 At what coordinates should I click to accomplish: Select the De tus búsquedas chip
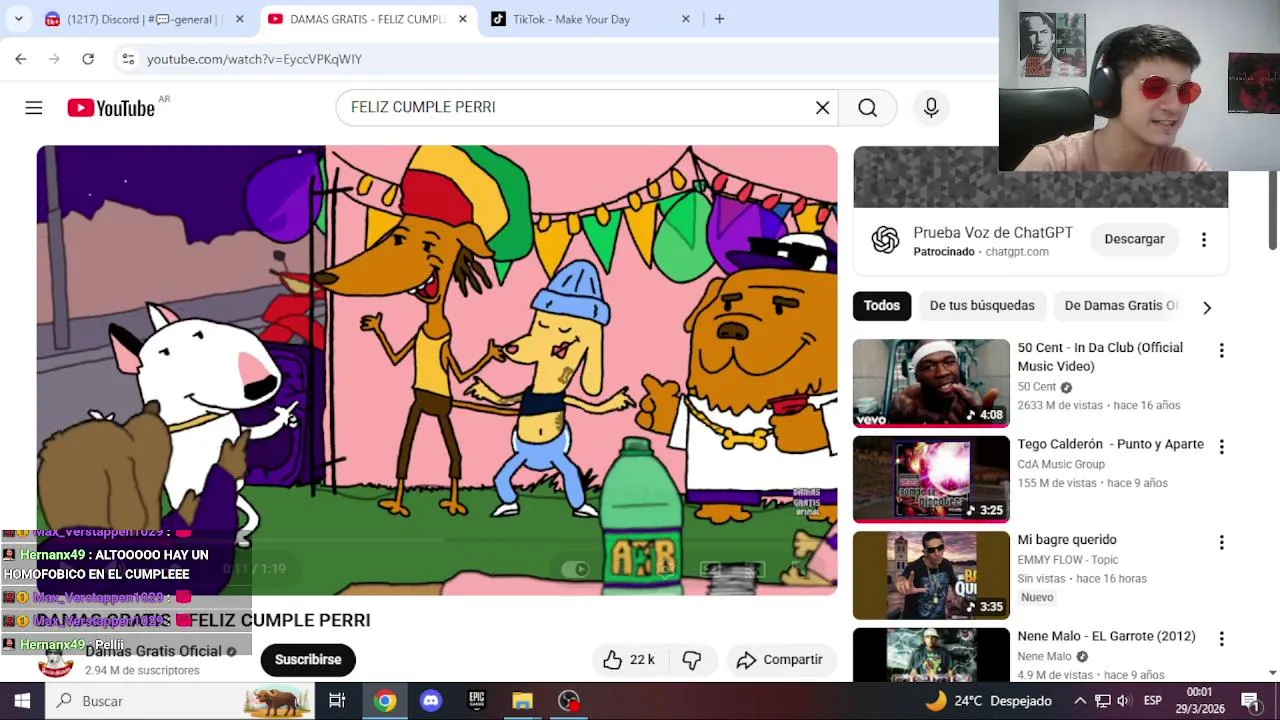click(982, 306)
